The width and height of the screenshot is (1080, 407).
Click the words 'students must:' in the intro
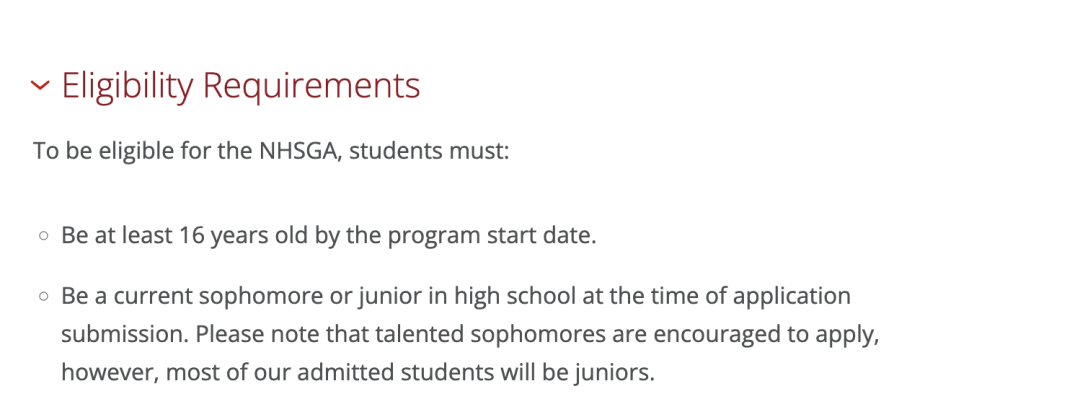click(429, 151)
